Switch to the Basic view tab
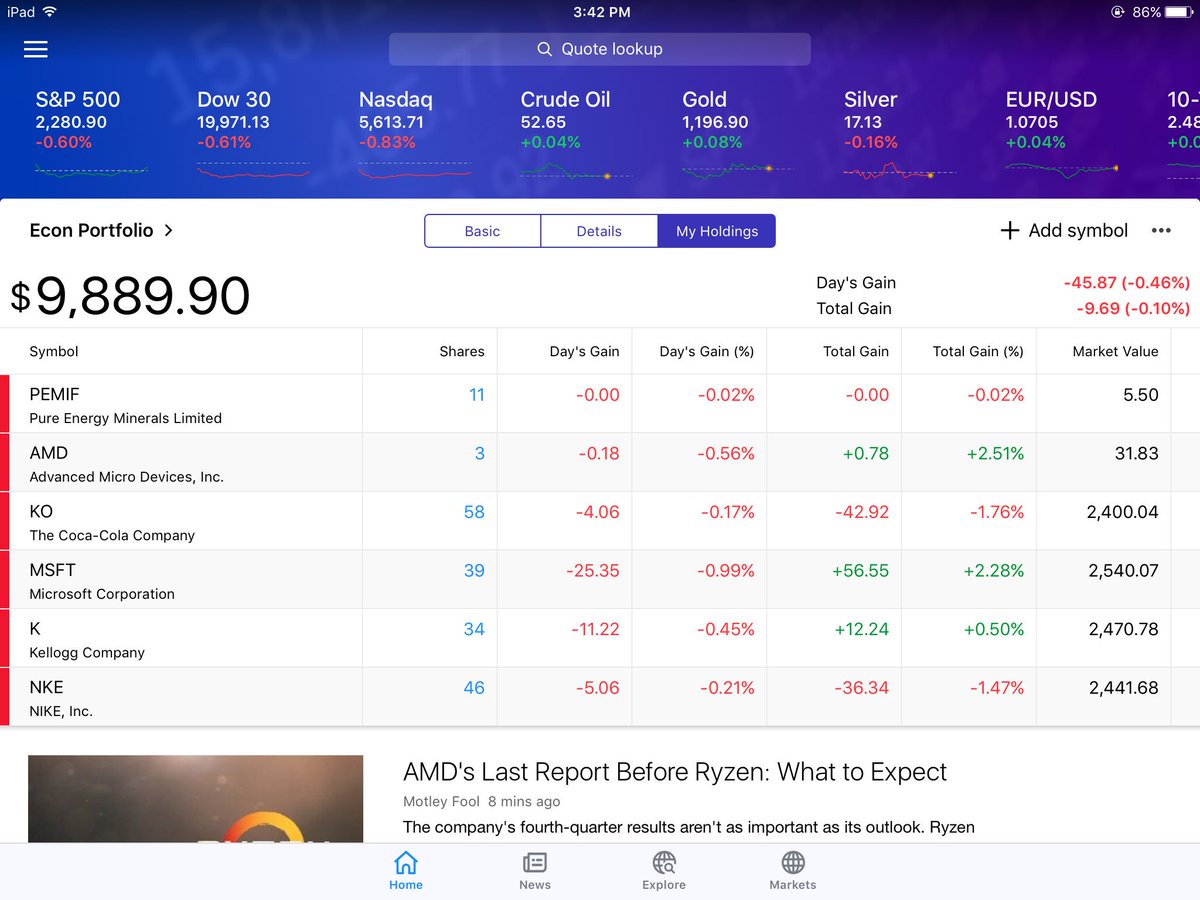 (482, 231)
